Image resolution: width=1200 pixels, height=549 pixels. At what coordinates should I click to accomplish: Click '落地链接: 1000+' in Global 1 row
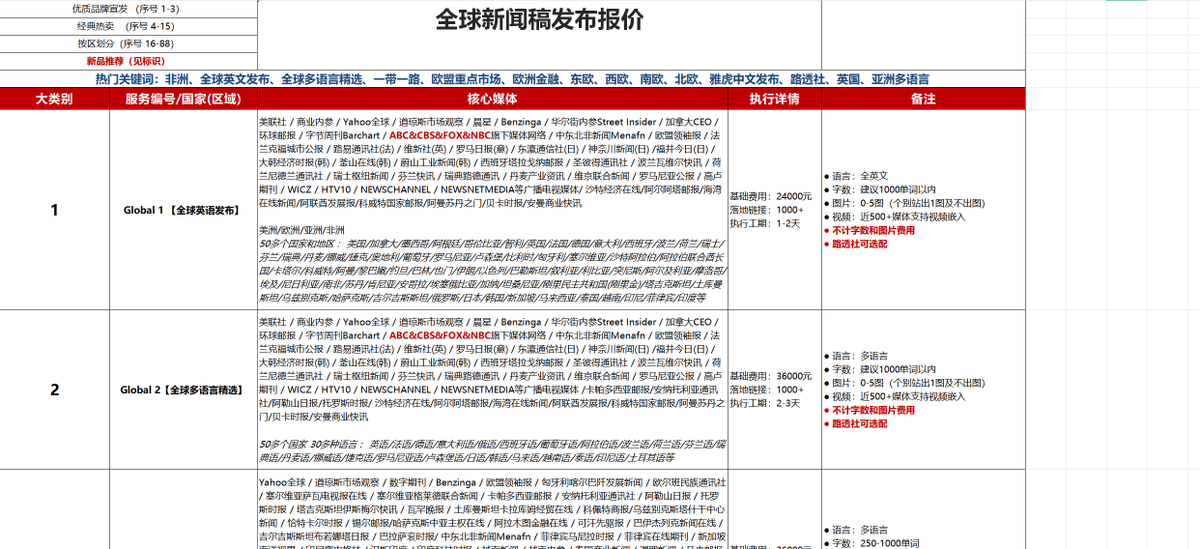pyautogui.click(x=767, y=210)
